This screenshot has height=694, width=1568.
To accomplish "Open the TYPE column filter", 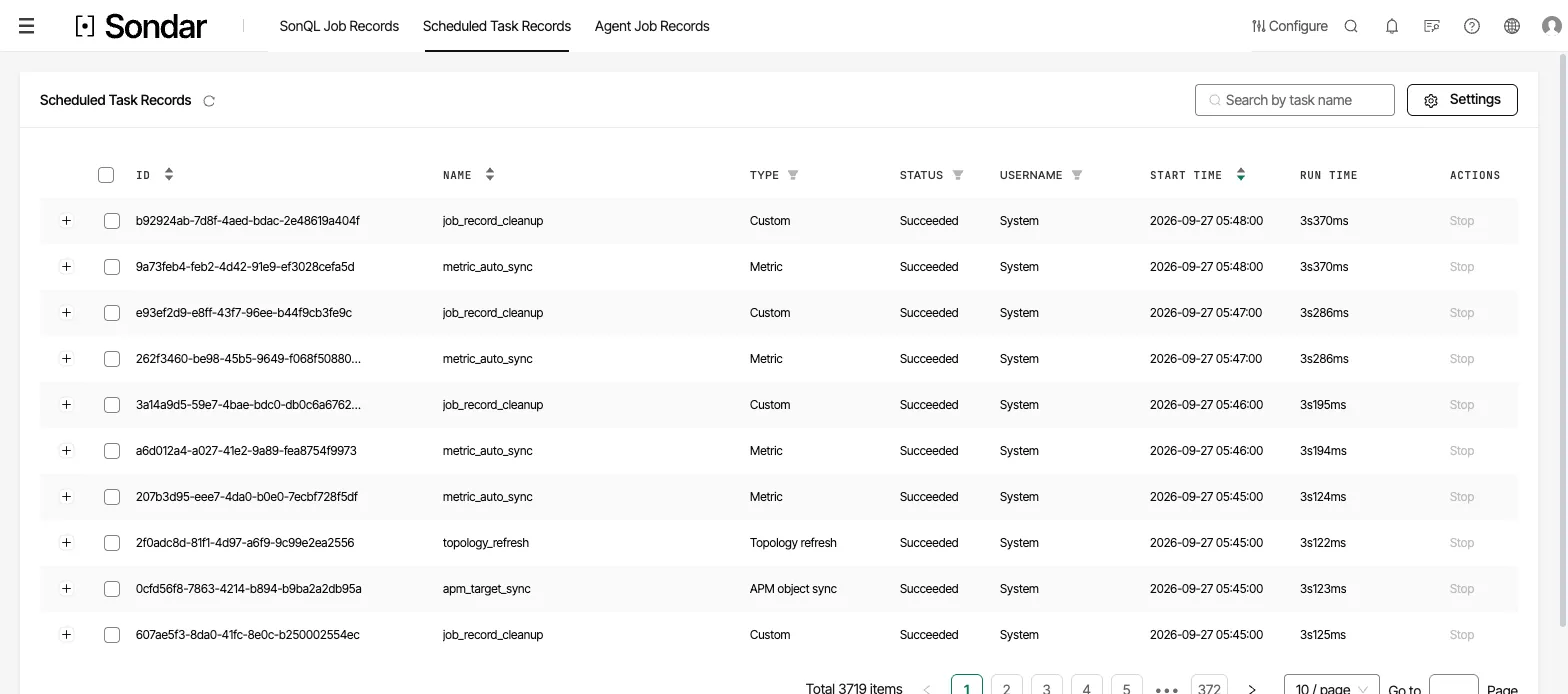I will 793,175.
